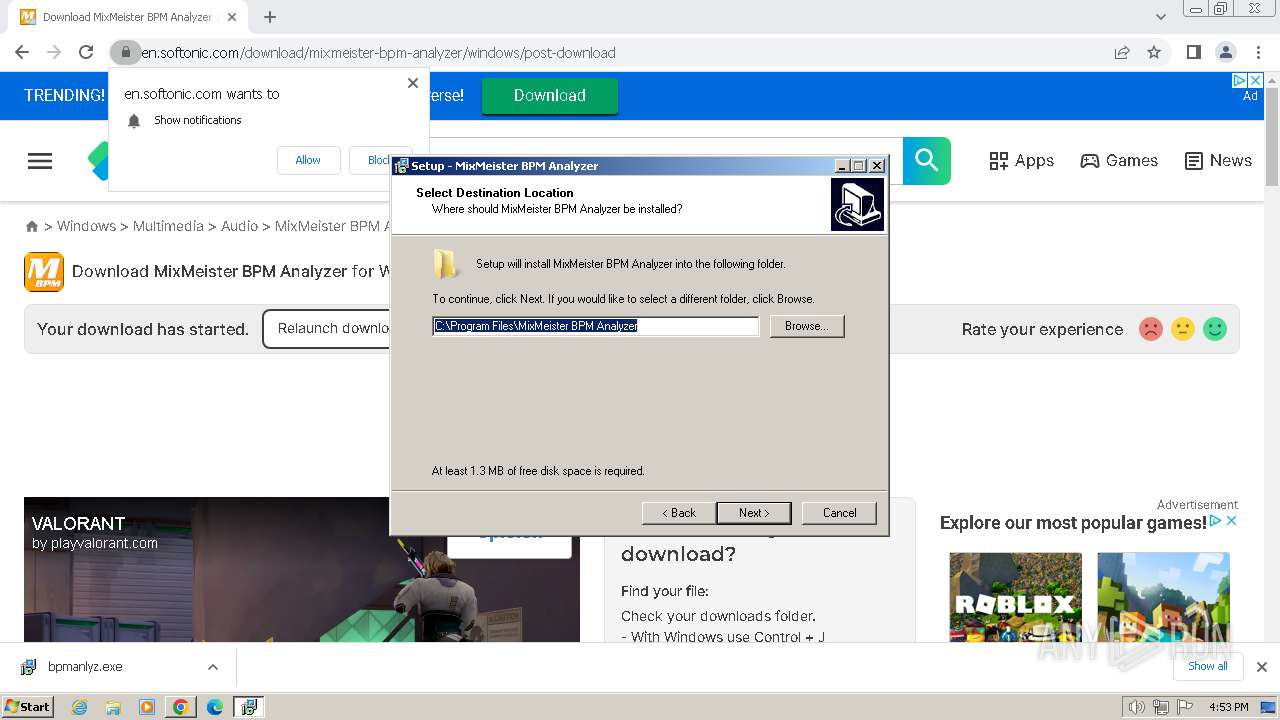Open File Explorer from taskbar
The width and height of the screenshot is (1280, 720).
[x=113, y=707]
